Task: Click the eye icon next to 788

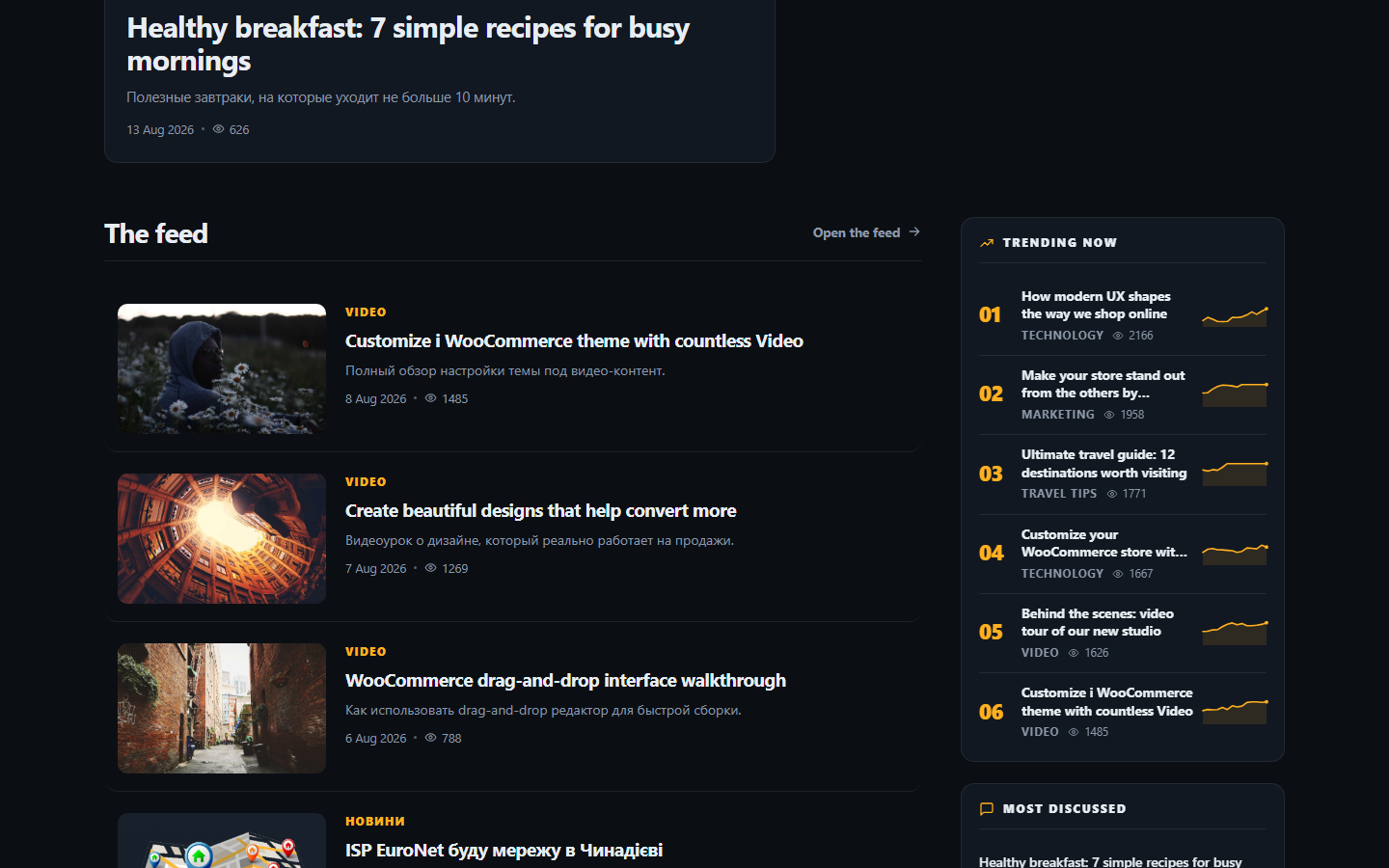Action: [431, 738]
